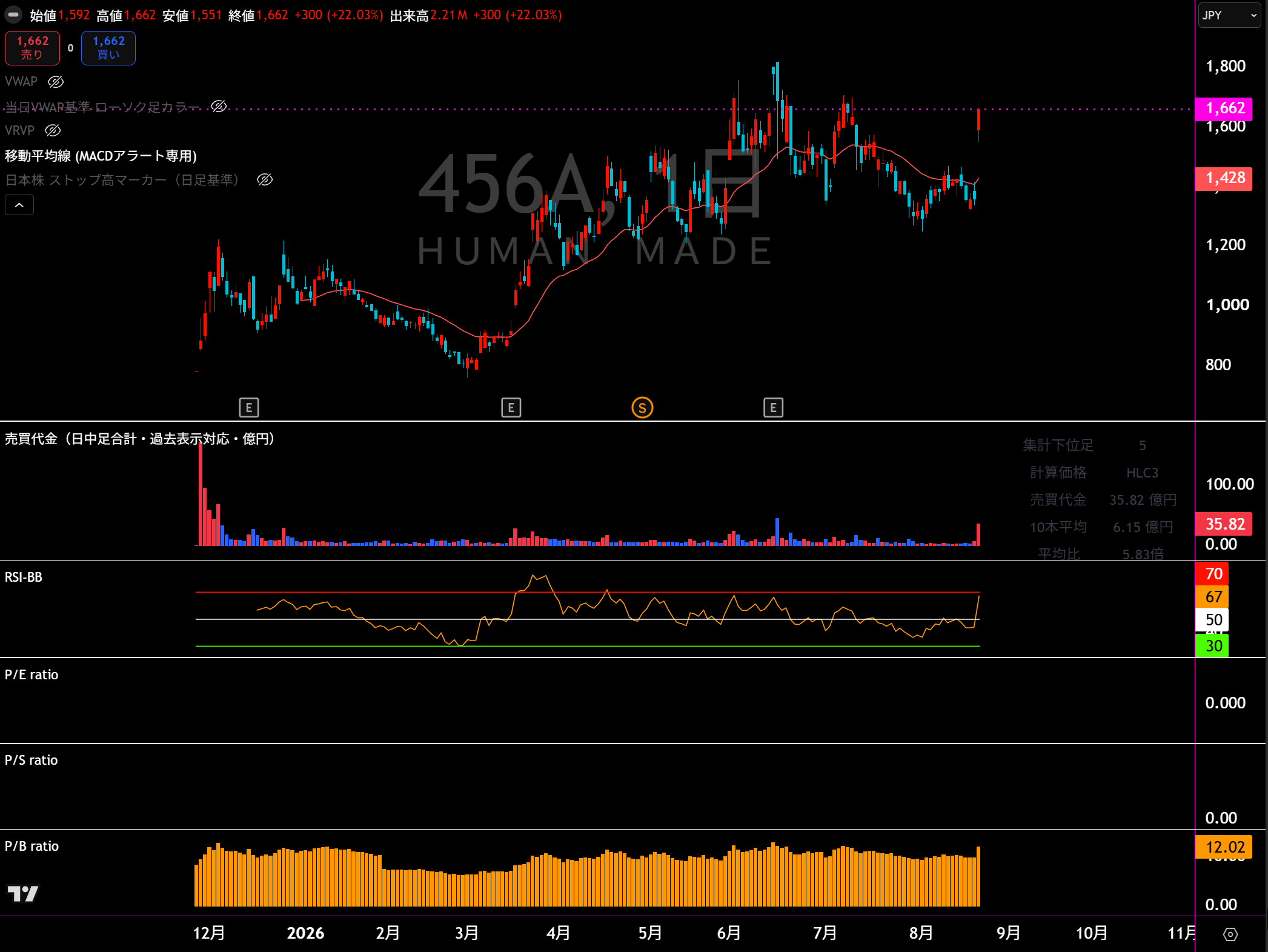This screenshot has width=1268, height=952.
Task: Select the P/E ratio pane title
Action: (32, 674)
